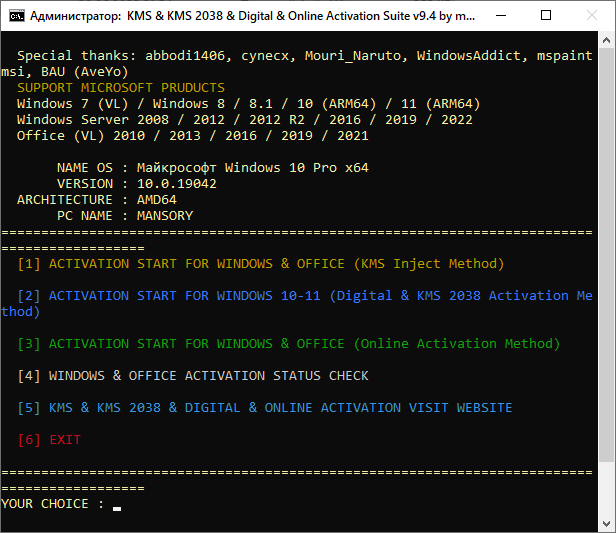Pick option [3] Online Activation Method
616x533 pixels.
pyautogui.click(x=289, y=344)
